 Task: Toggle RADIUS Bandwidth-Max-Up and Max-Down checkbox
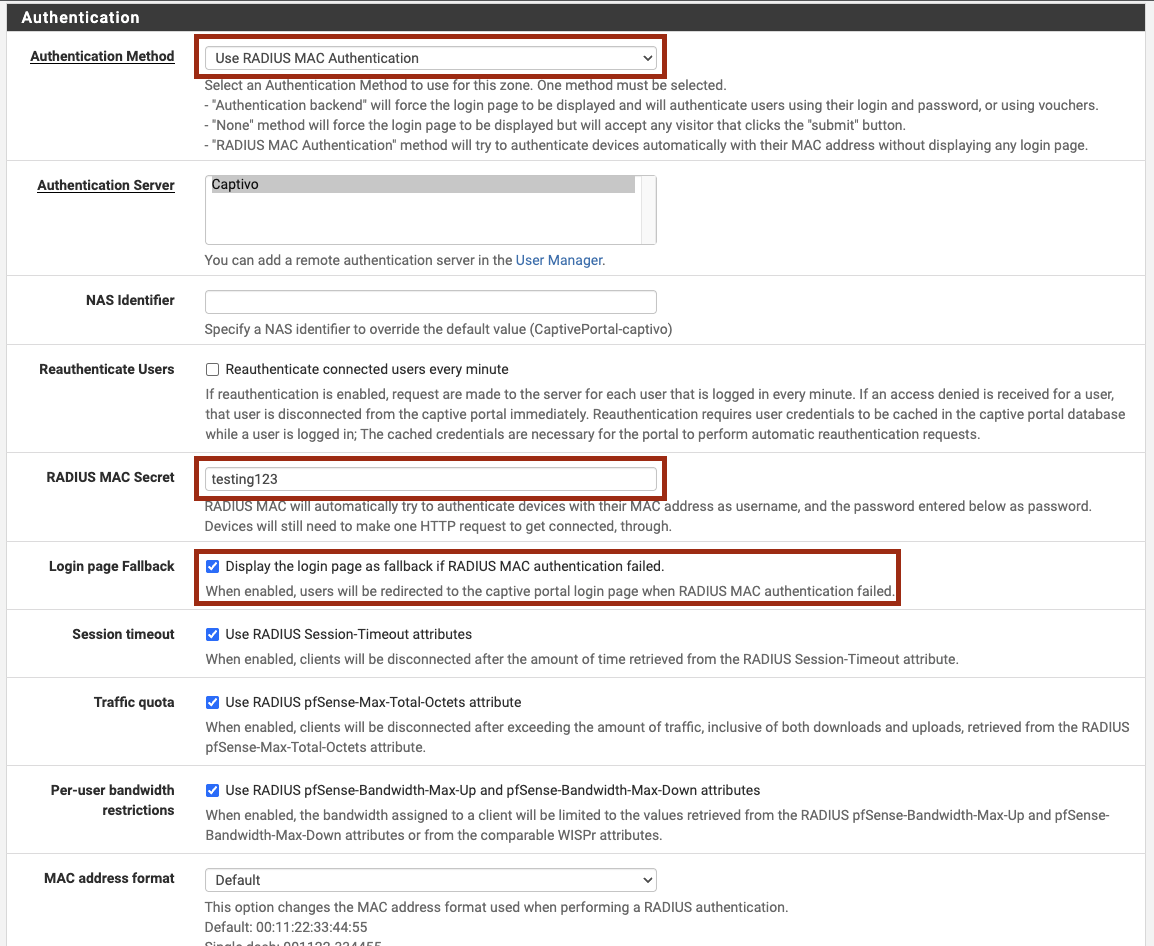(x=213, y=791)
